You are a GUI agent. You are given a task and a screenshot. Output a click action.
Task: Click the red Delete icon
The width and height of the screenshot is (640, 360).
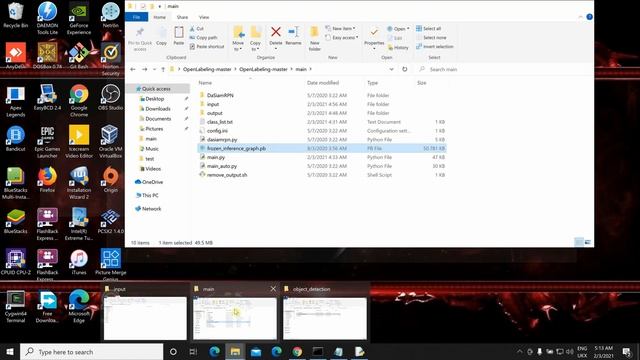point(276,32)
